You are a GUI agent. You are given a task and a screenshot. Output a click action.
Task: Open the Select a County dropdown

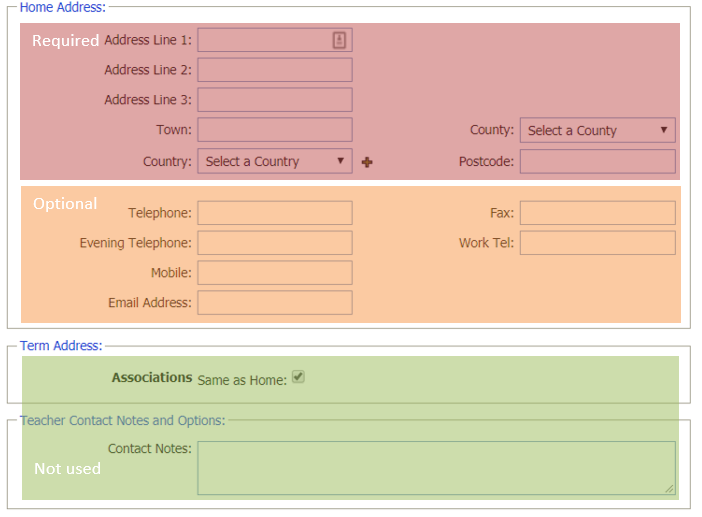[x=597, y=130]
